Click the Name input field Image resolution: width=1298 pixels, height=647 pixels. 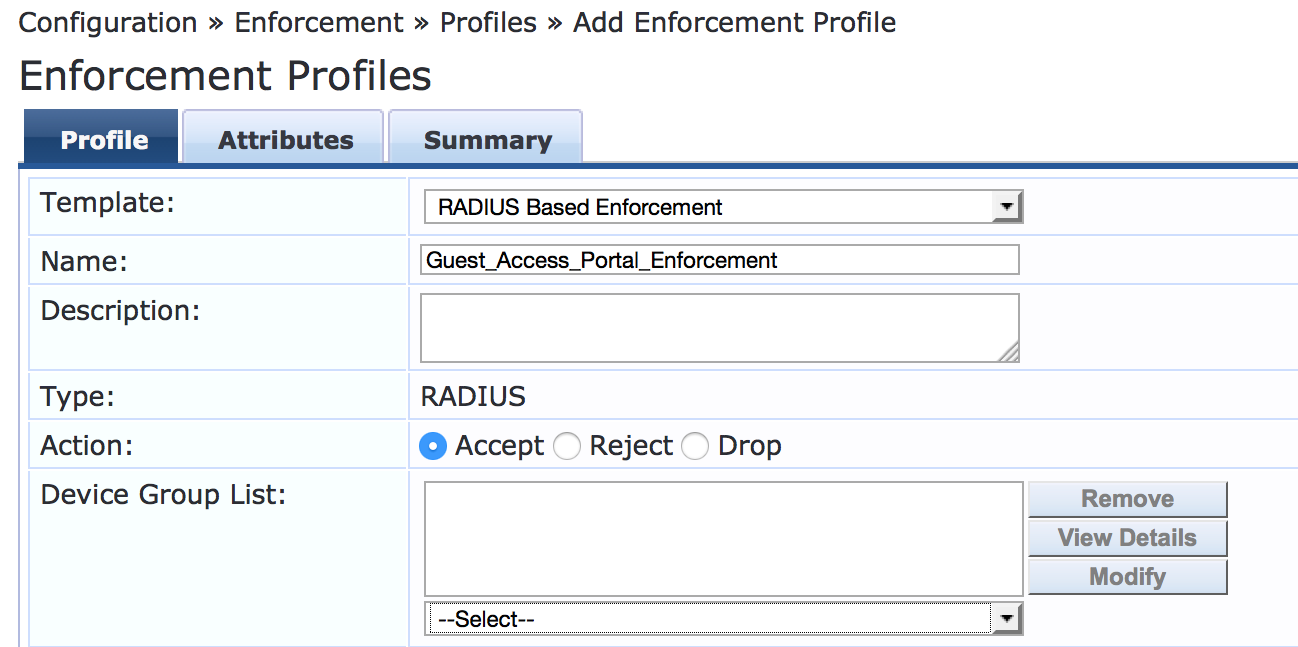point(719,260)
